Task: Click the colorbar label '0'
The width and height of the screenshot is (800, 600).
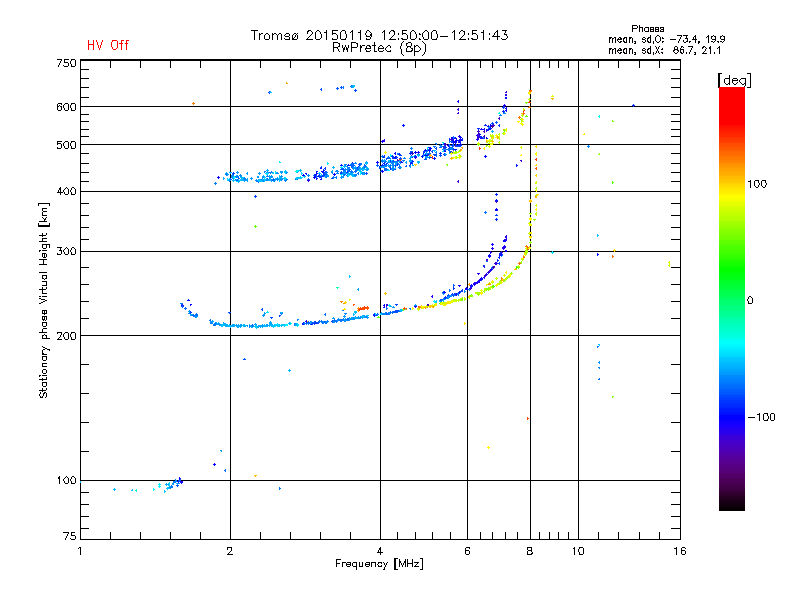Action: (x=750, y=300)
